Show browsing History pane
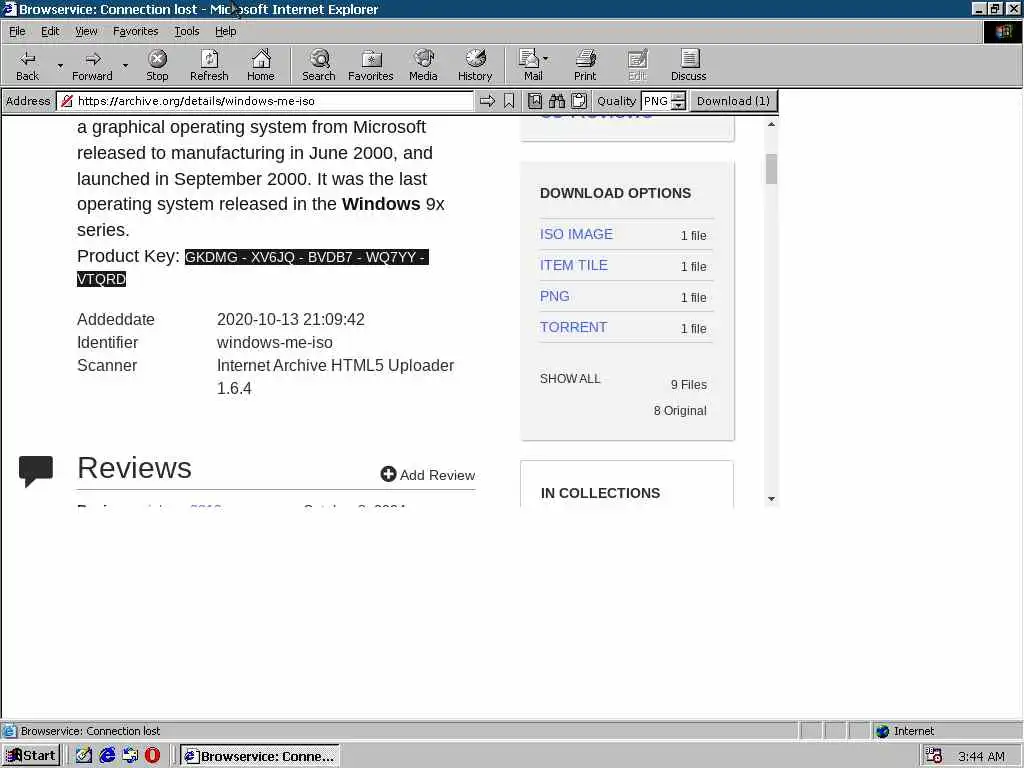The width and height of the screenshot is (1024, 768). pyautogui.click(x=475, y=65)
